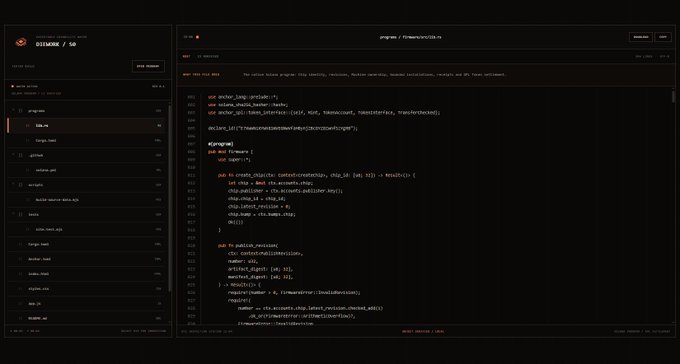680x364 pixels.
Task: Open build-source-data.mjs file
Action: coord(87,200)
